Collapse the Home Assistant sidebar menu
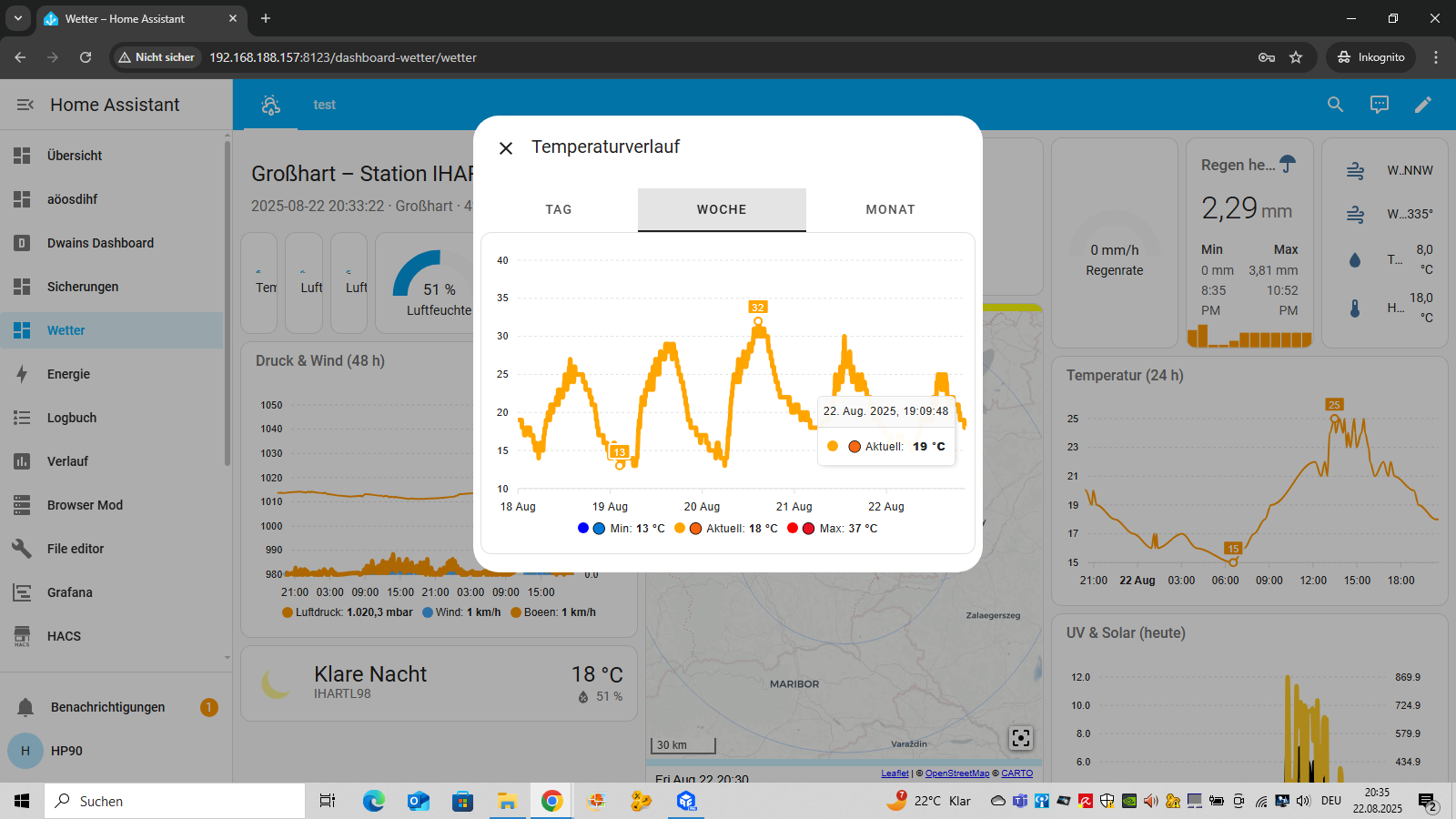 (25, 105)
